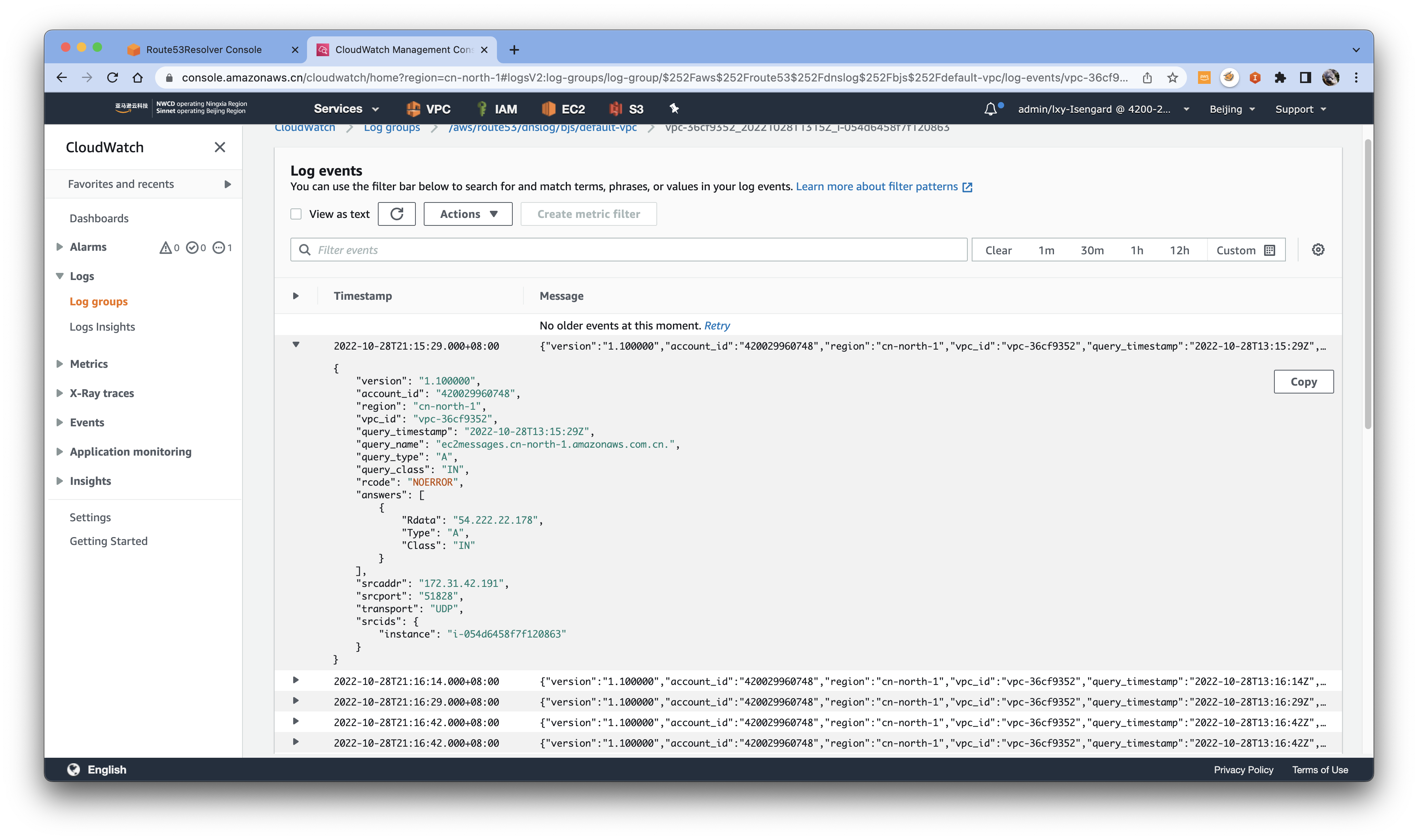Open the new browser tab plus button
The height and width of the screenshot is (840, 1418).
[514, 50]
